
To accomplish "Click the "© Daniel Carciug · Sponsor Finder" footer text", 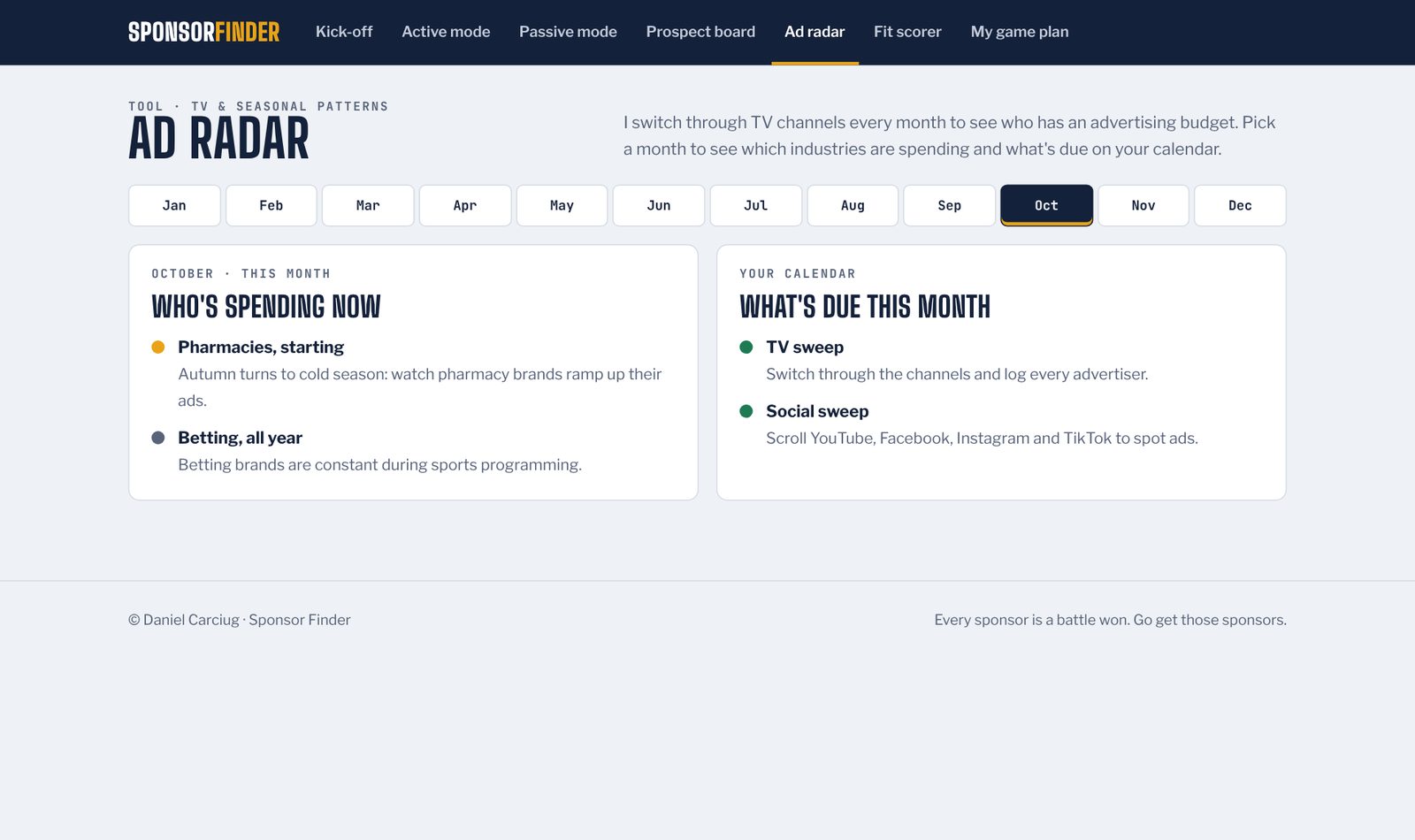I will [x=240, y=620].
